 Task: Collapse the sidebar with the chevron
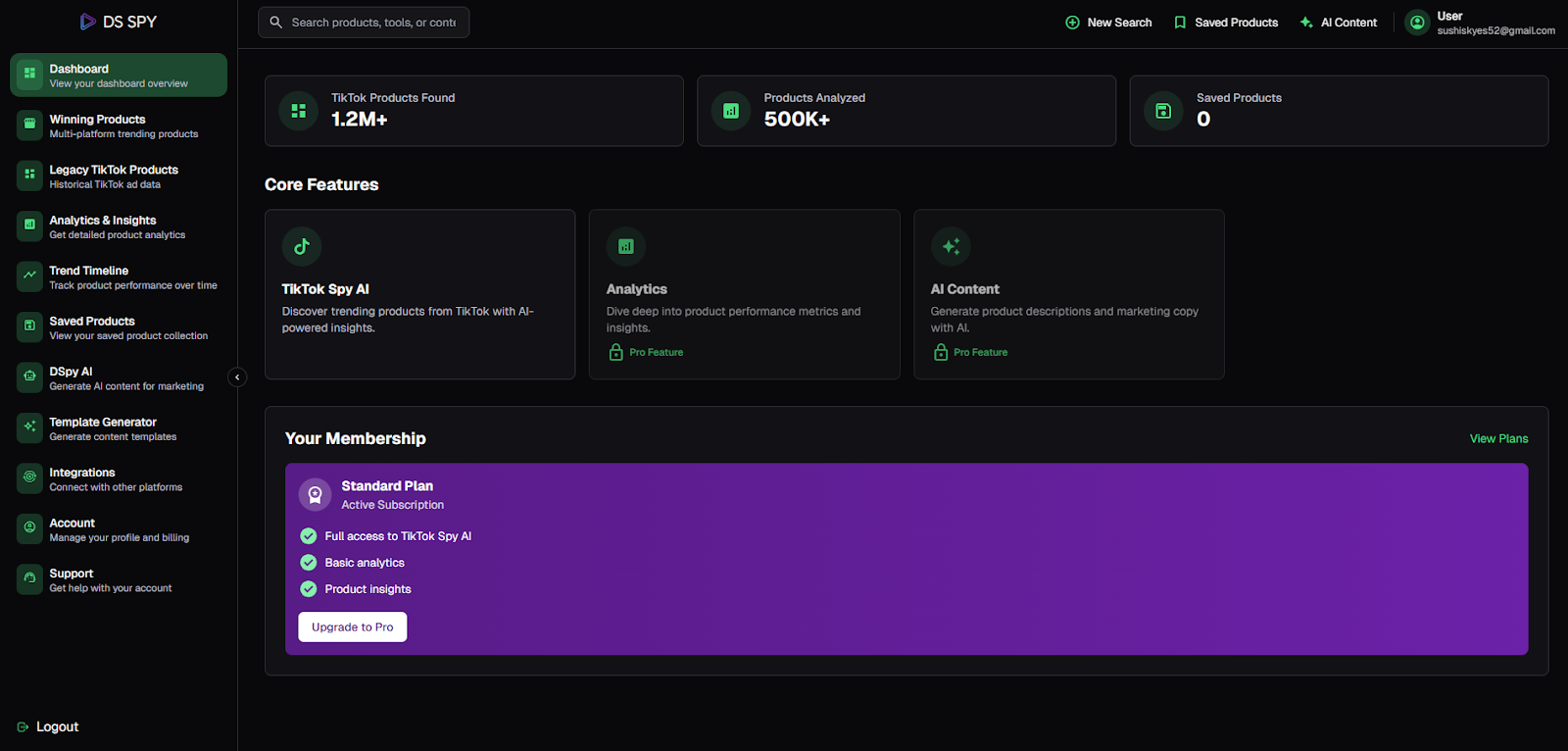click(x=237, y=377)
